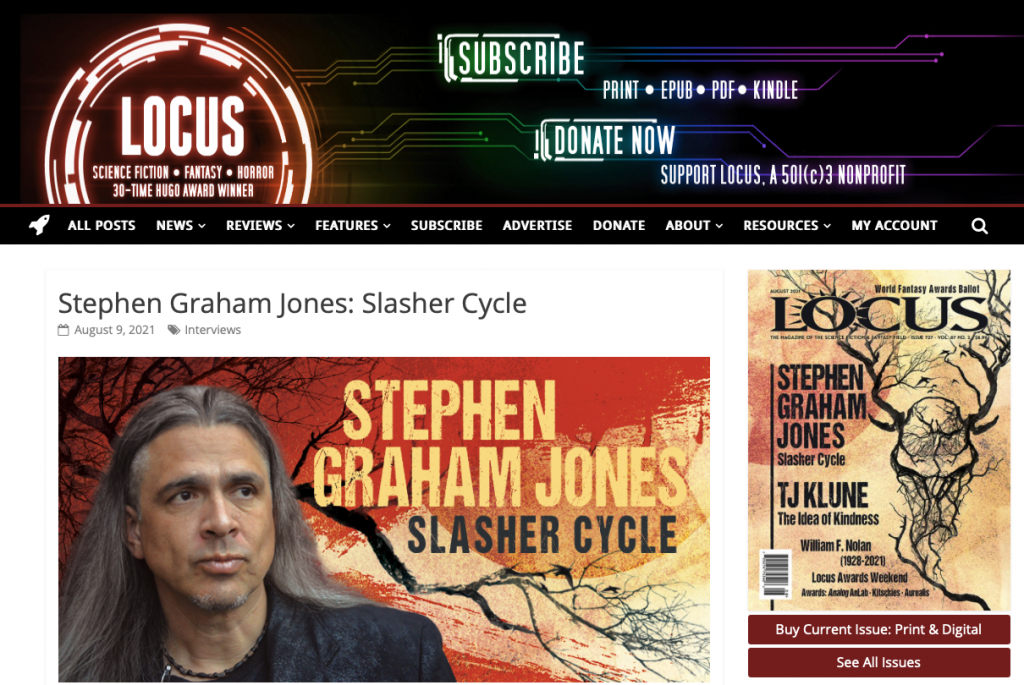Expand the Reviews dropdown menu

click(x=261, y=225)
